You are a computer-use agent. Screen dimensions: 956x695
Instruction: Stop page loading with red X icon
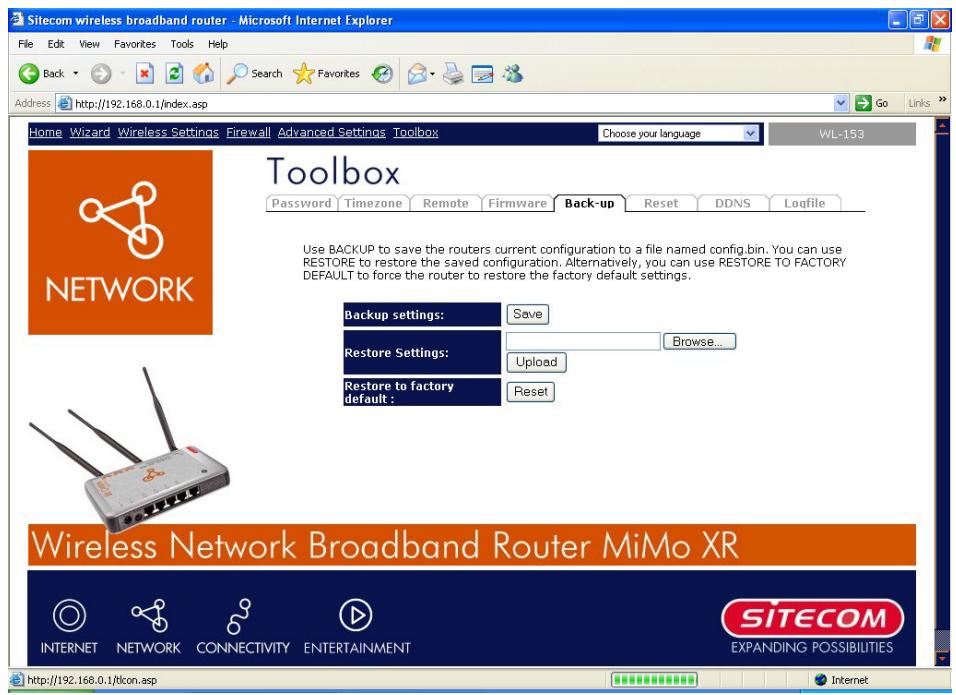(144, 74)
